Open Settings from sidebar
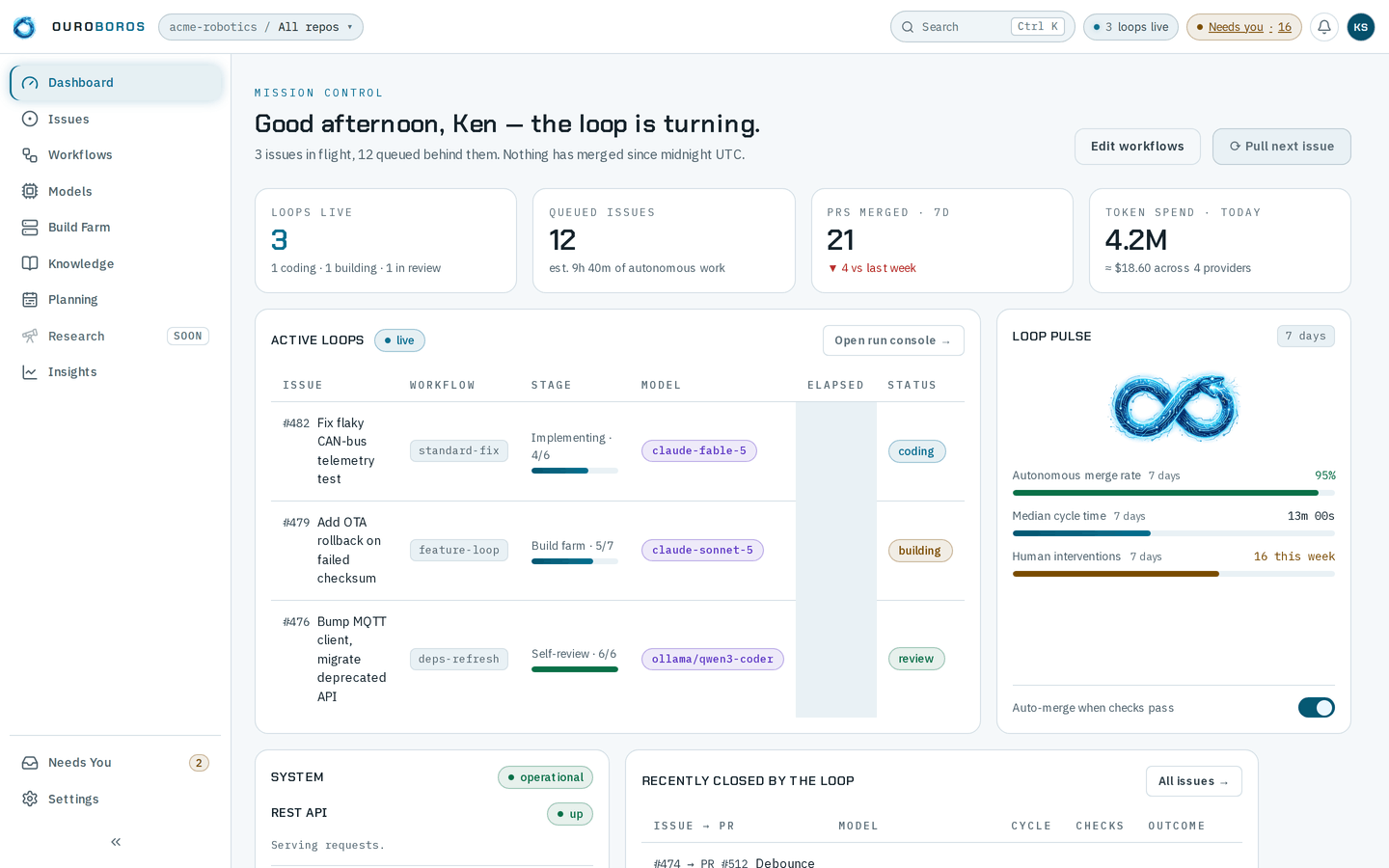The height and width of the screenshot is (868, 1389). pos(117,799)
